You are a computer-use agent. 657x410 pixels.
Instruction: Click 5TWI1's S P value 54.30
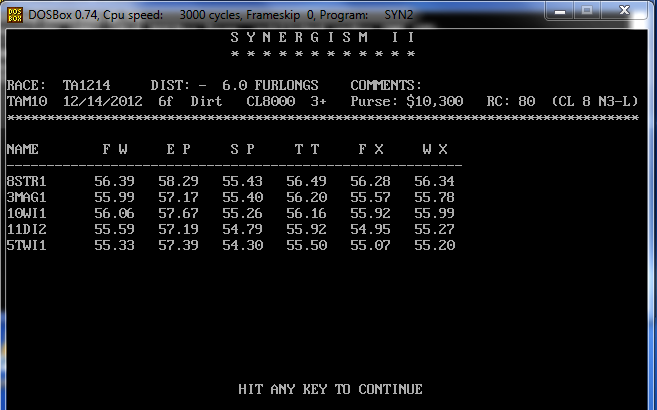(243, 245)
